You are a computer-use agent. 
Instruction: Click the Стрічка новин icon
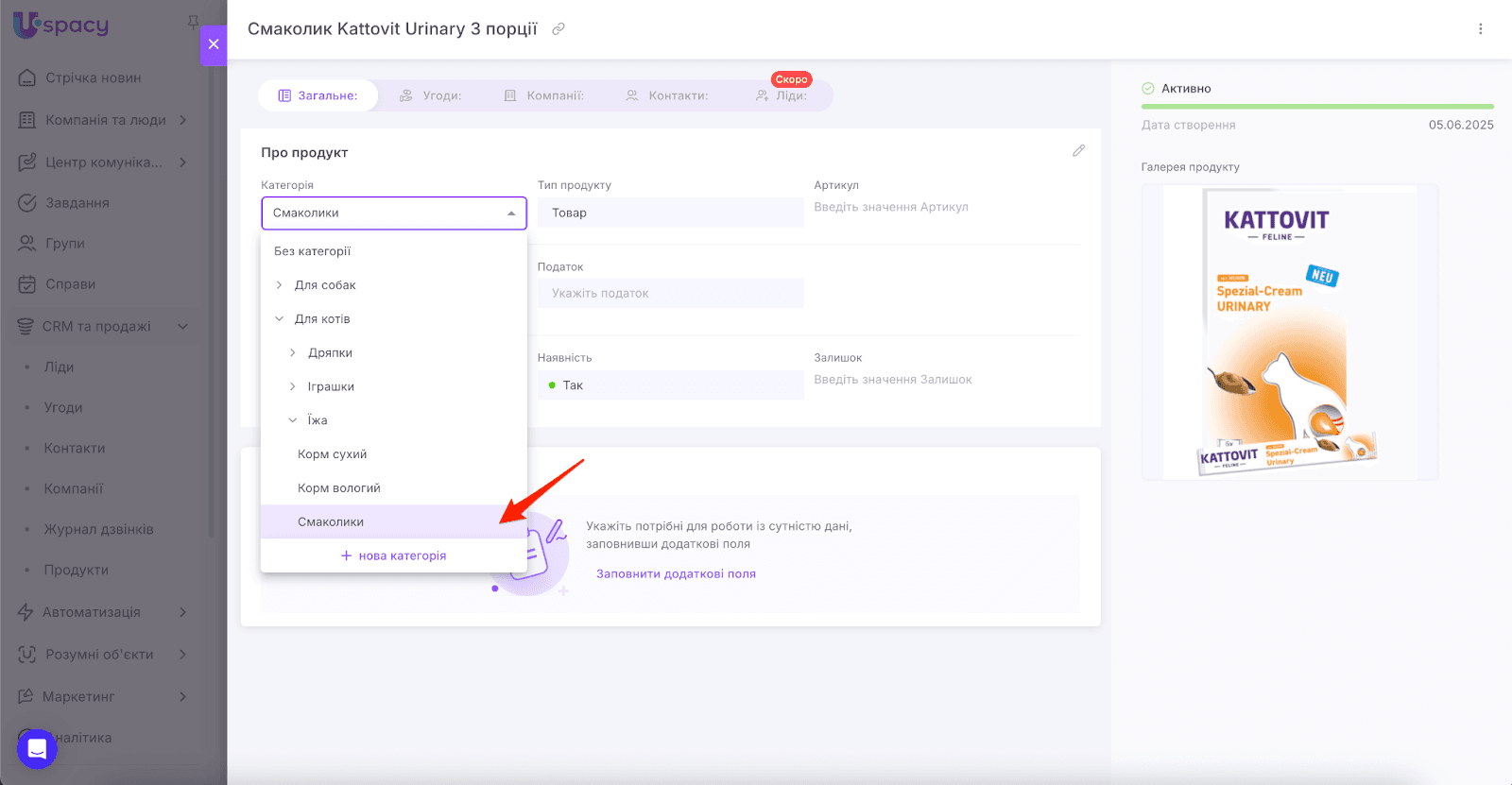[x=27, y=77]
